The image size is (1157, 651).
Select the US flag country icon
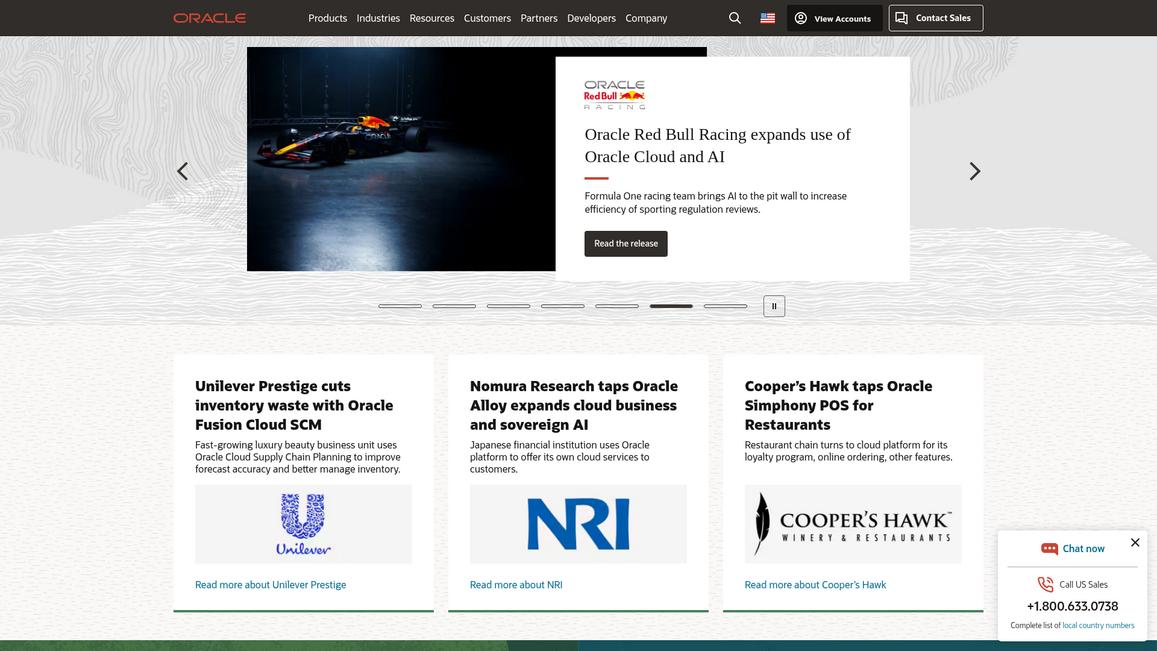(x=767, y=18)
